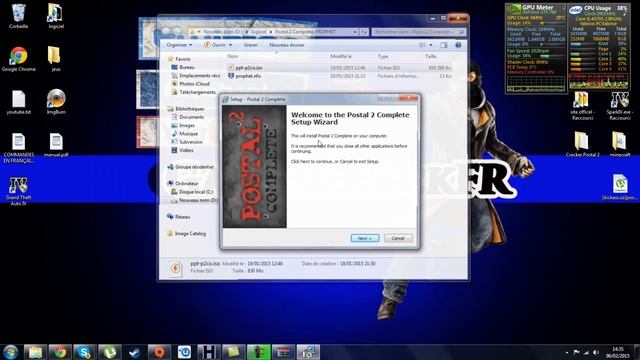Image resolution: width=640 pixels, height=360 pixels.
Task: Click Graver in the Explorer toolbar
Action: coord(251,45)
